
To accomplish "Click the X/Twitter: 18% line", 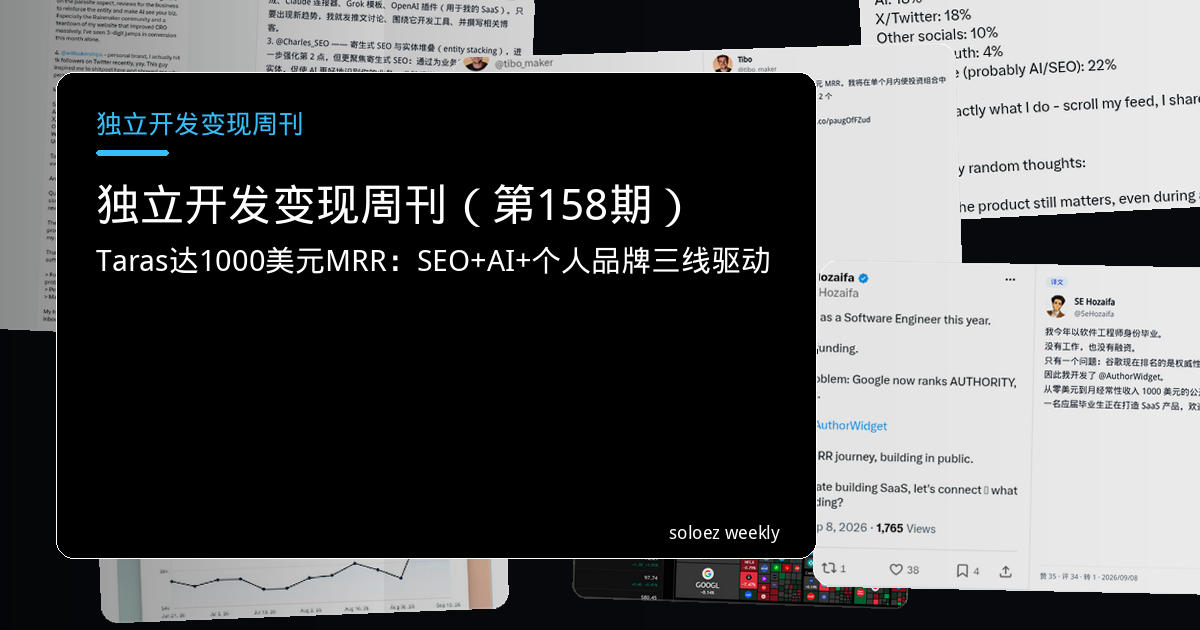I will coord(923,15).
